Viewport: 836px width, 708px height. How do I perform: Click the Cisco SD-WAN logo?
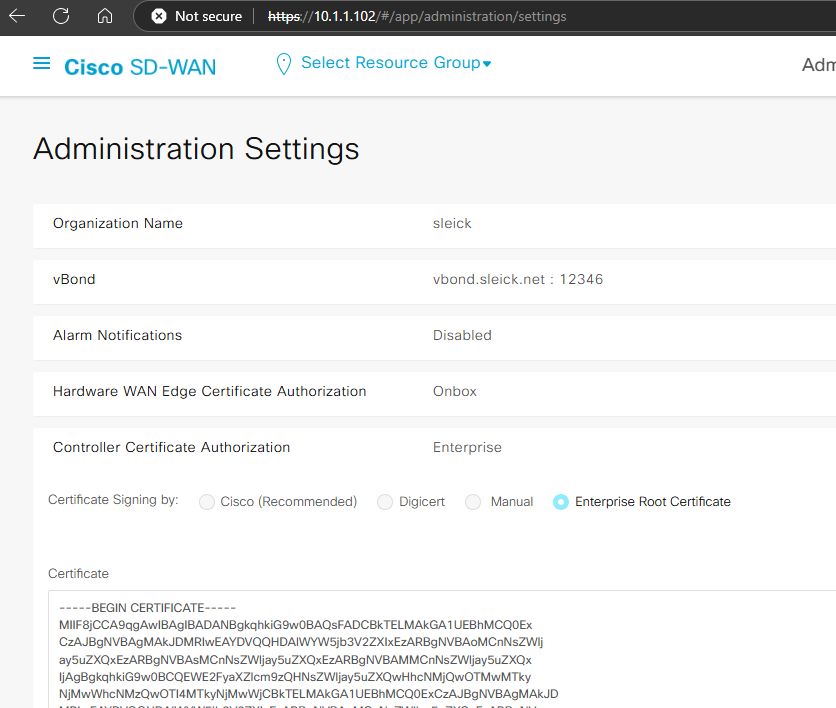pos(140,67)
